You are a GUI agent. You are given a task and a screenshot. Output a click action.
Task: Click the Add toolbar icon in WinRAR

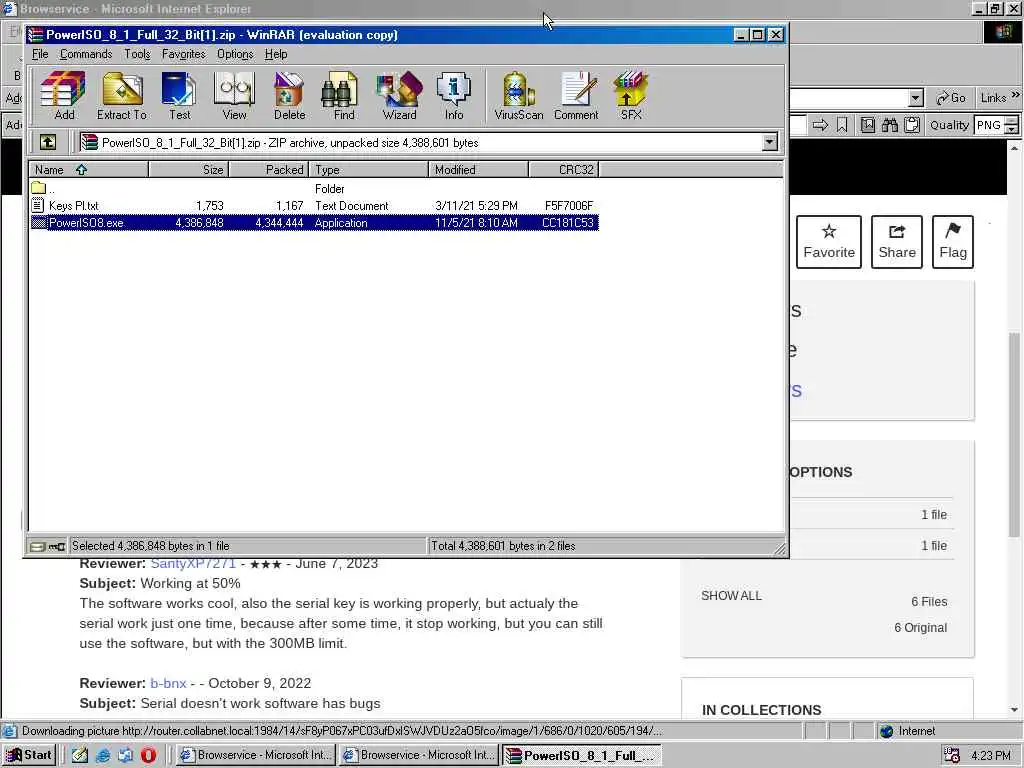(x=63, y=96)
